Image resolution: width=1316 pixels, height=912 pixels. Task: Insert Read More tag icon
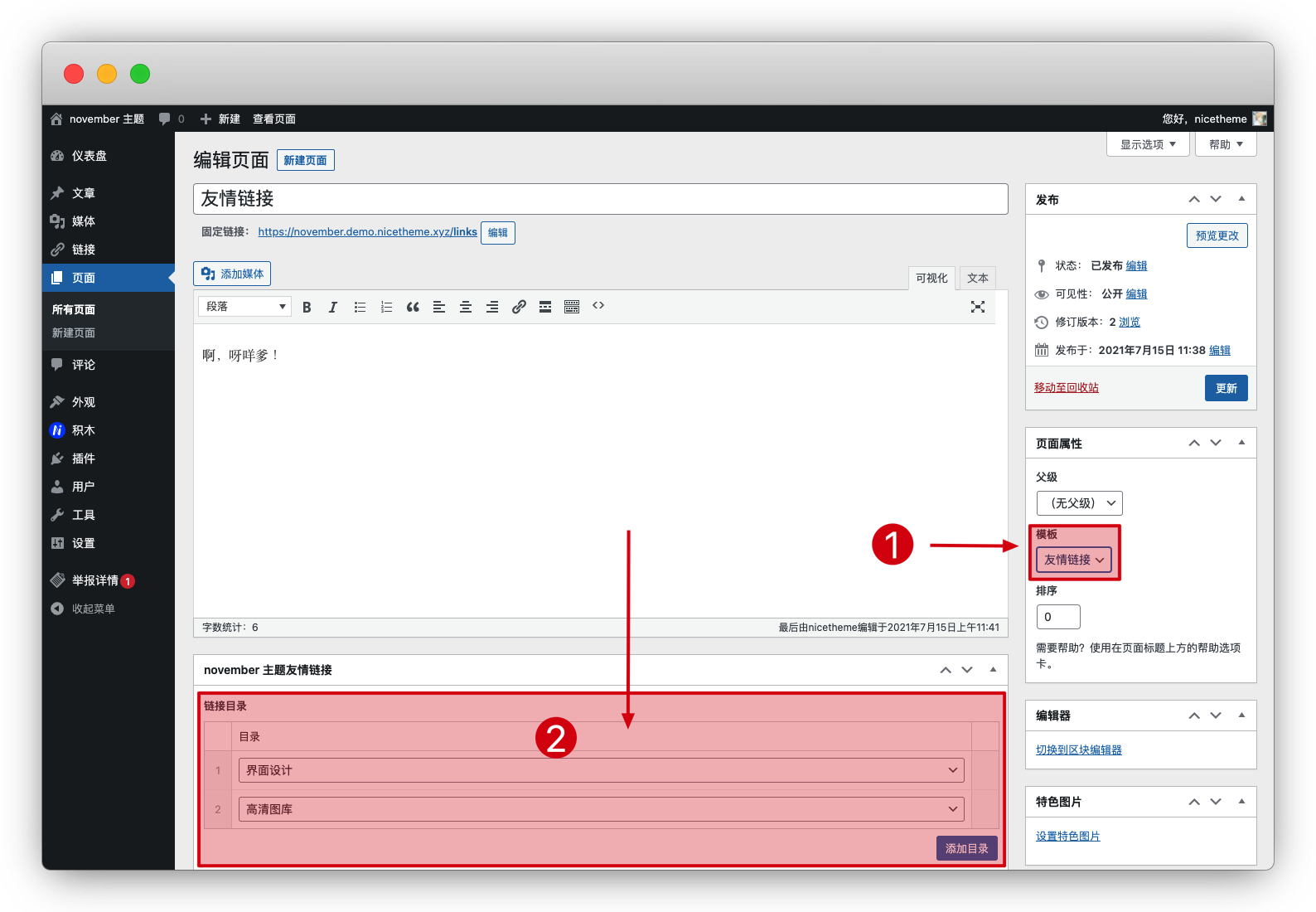click(x=545, y=307)
